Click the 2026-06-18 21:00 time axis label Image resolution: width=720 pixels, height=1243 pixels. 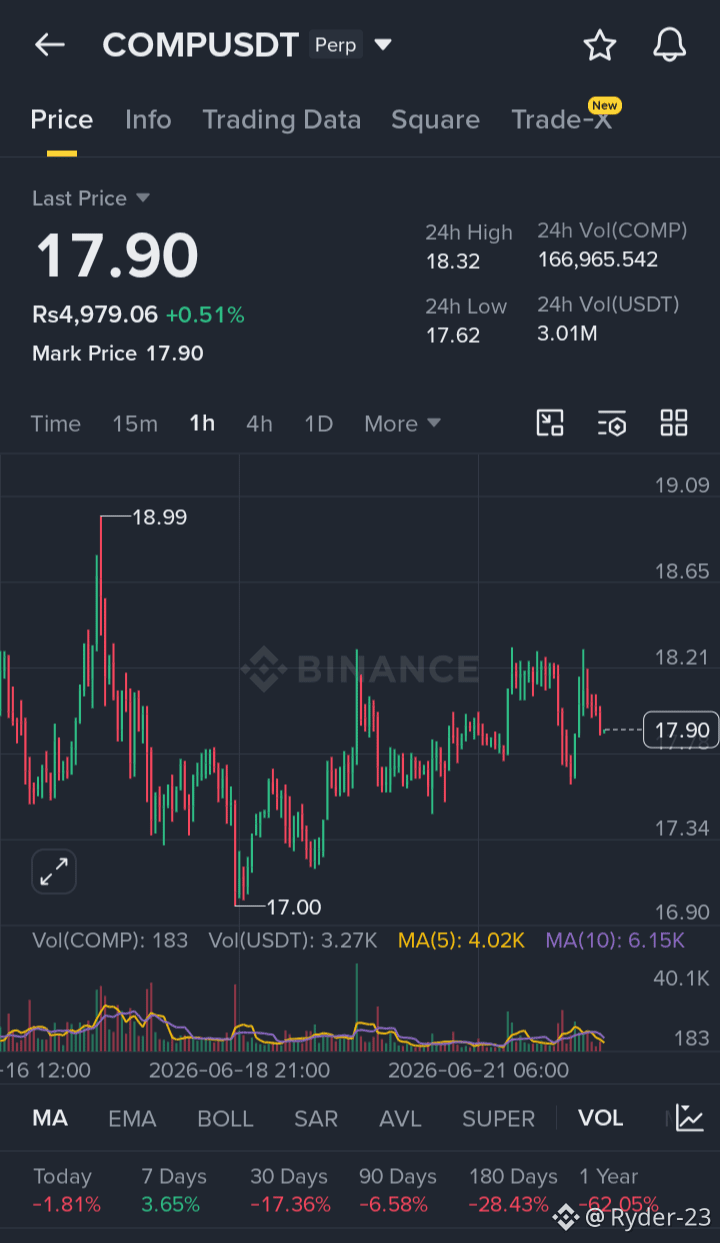(x=239, y=1070)
